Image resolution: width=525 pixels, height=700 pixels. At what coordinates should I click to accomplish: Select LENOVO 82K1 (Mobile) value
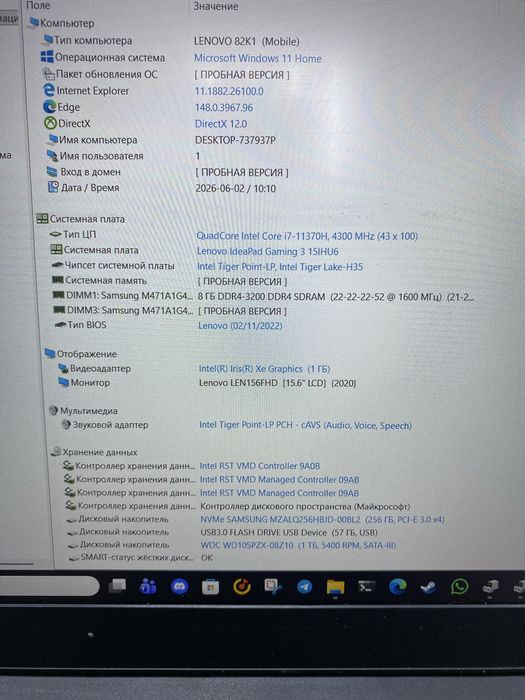pos(246,42)
